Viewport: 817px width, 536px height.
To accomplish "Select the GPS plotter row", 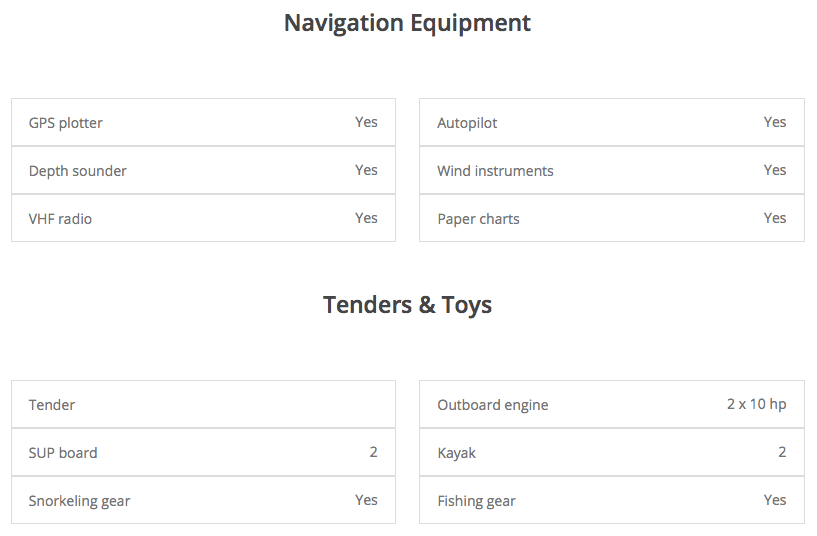I will (x=203, y=123).
